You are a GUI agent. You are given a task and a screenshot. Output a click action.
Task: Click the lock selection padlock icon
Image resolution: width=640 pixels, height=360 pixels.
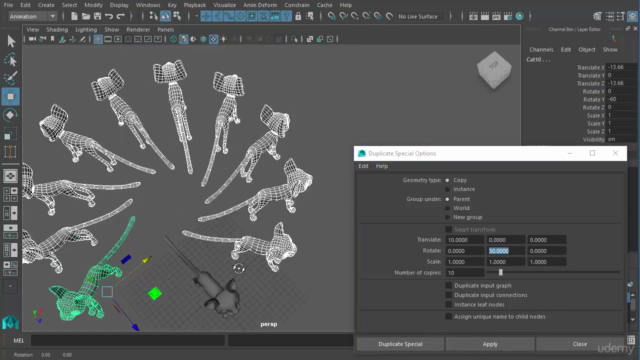pos(298,16)
